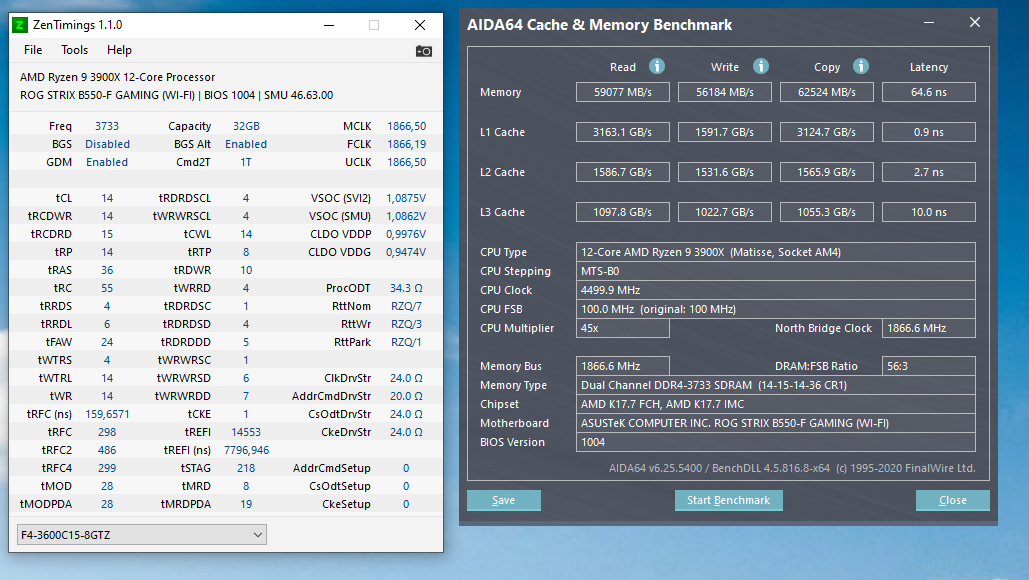This screenshot has width=1029, height=580.
Task: Click the L1 Cache Write 1591.7 GB/s field
Action: (724, 132)
